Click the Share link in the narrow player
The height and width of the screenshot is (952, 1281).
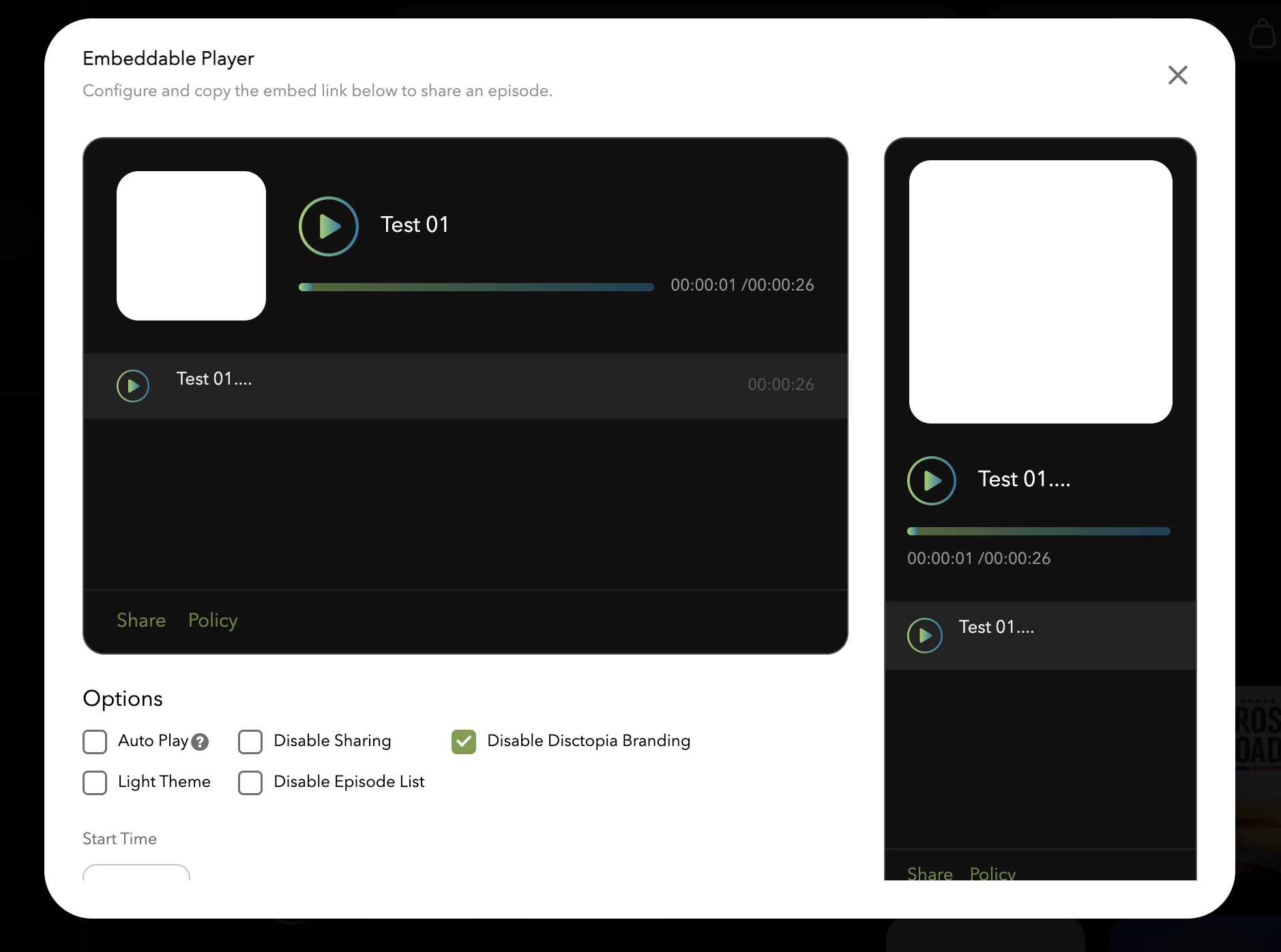click(x=930, y=873)
